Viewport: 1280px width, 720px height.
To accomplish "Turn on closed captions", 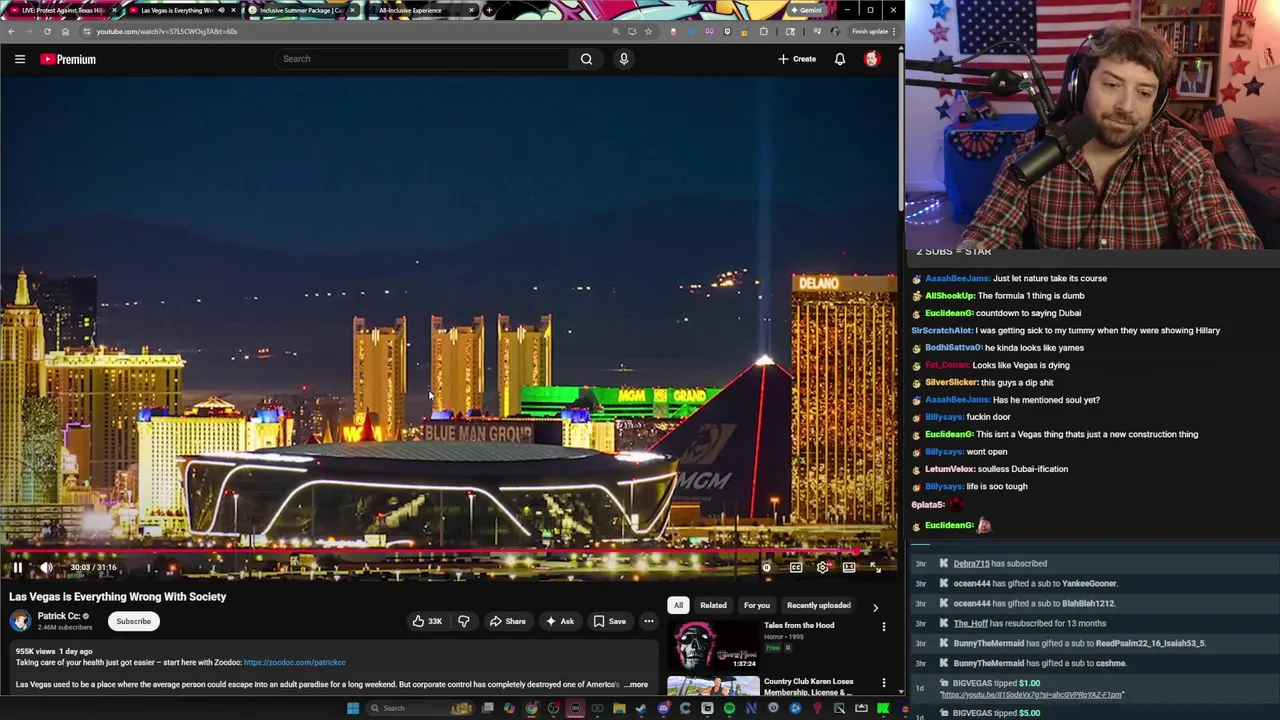I will pyautogui.click(x=796, y=567).
